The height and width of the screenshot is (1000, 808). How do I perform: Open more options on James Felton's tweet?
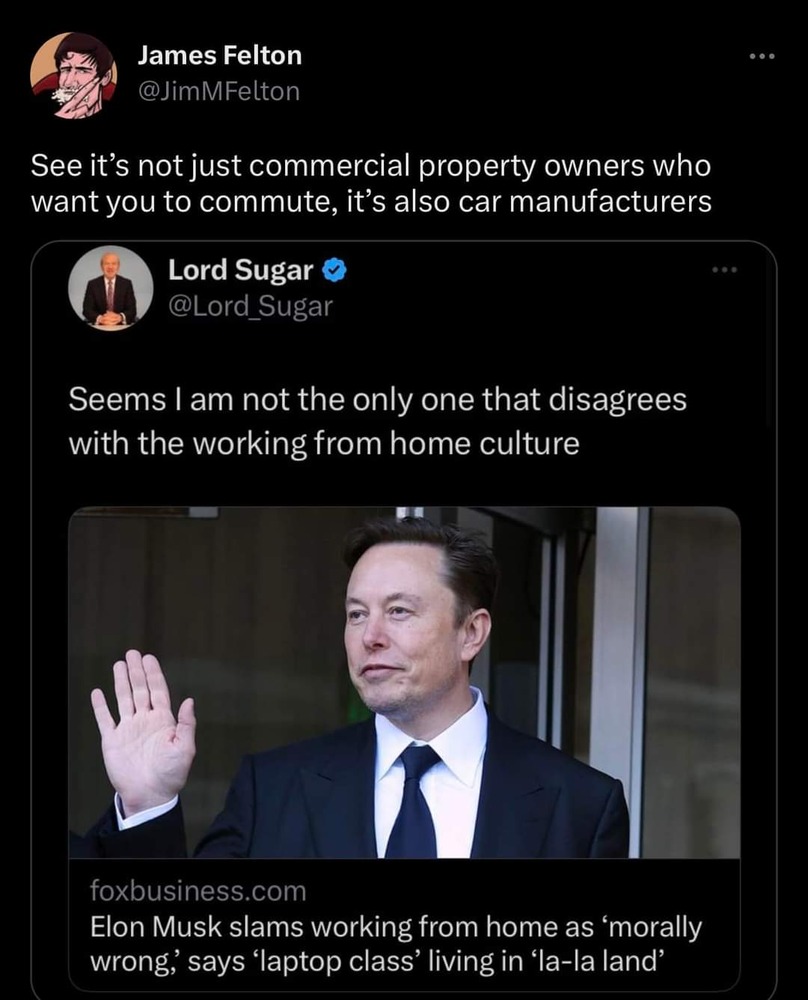point(762,56)
